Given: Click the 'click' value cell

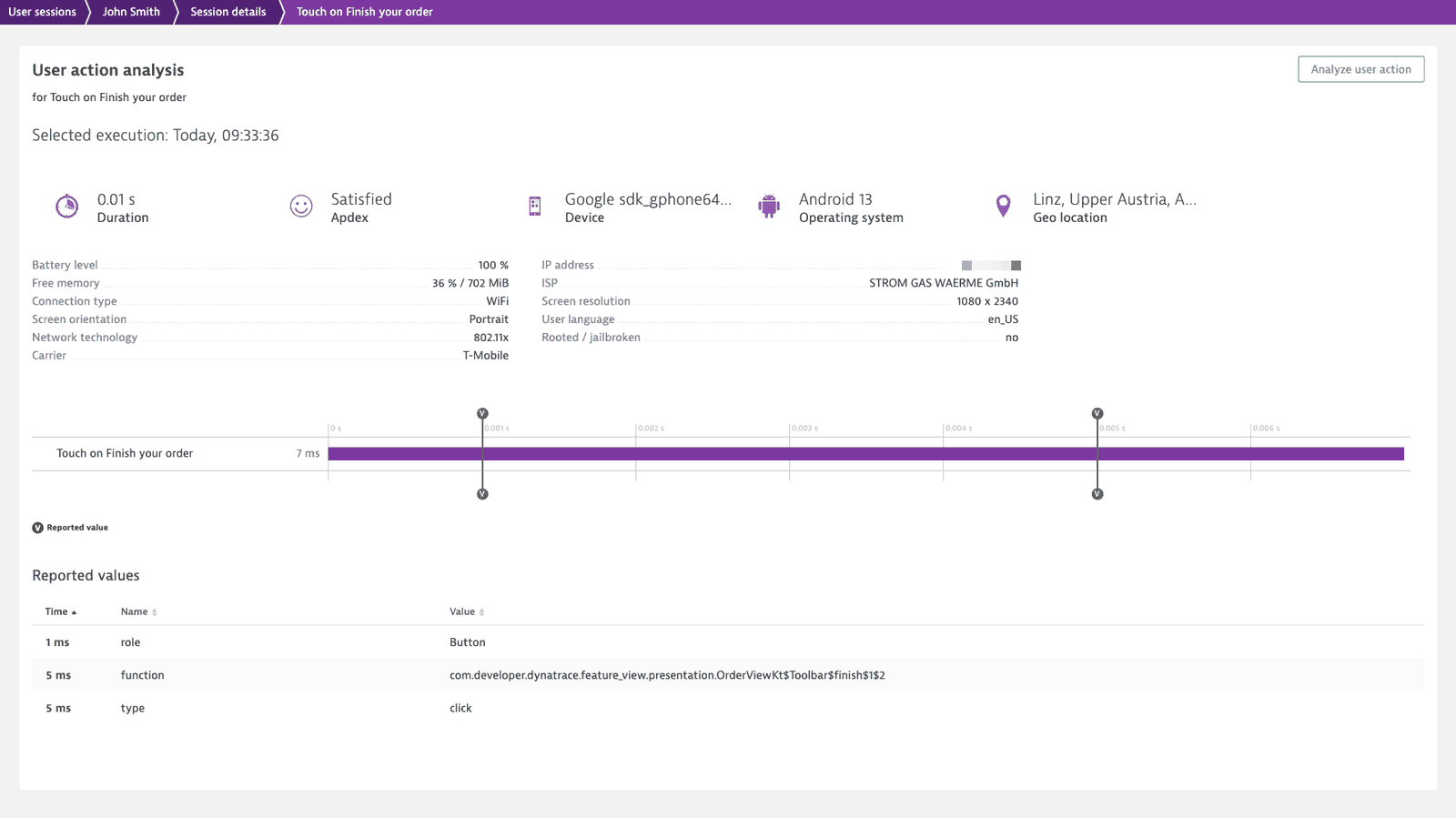Looking at the screenshot, I should click(x=460, y=708).
